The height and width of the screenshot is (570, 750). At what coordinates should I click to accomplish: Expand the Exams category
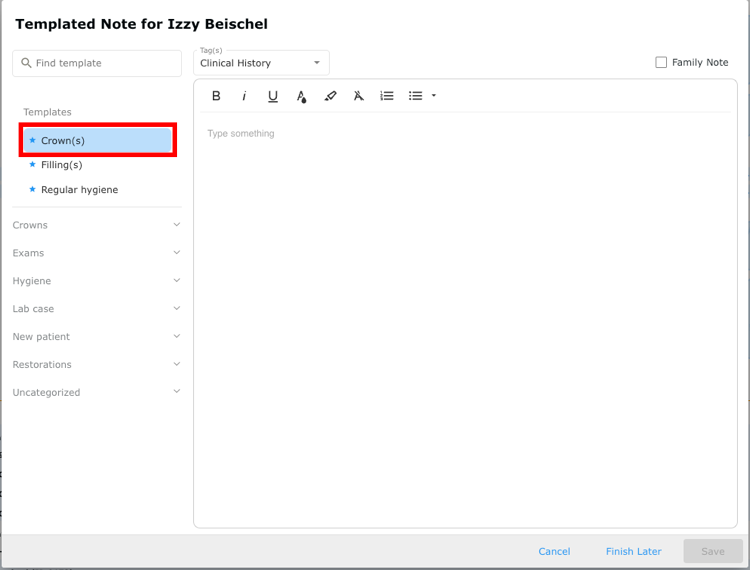pos(97,252)
